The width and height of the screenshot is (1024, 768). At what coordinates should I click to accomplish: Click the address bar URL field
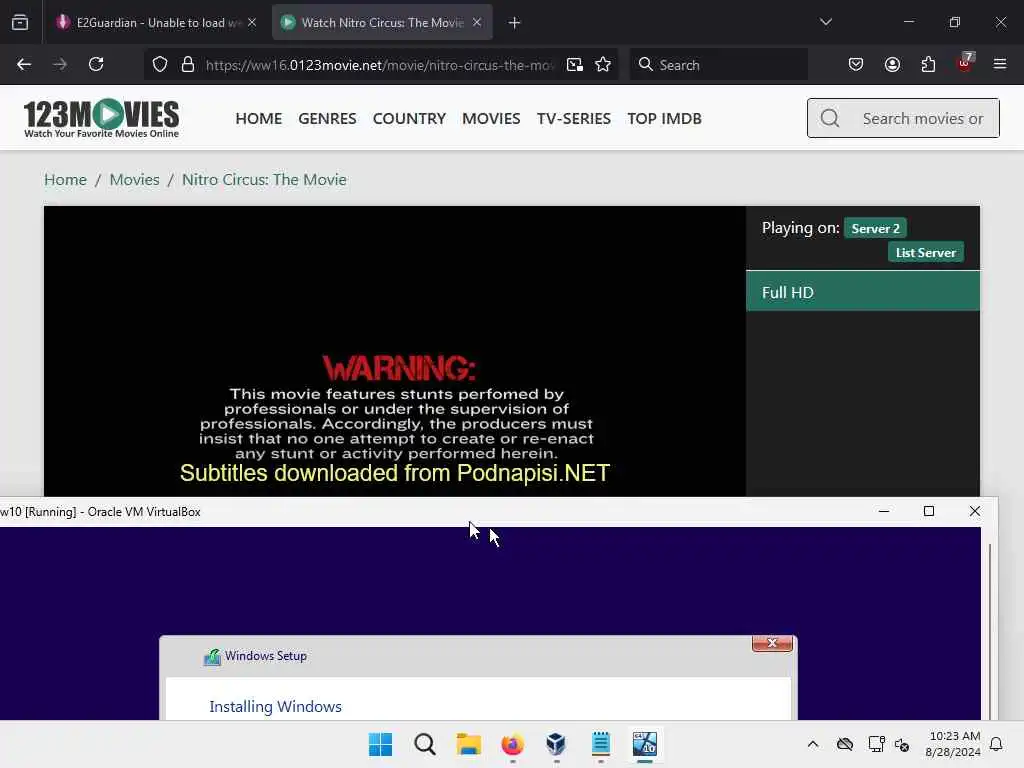[380, 65]
